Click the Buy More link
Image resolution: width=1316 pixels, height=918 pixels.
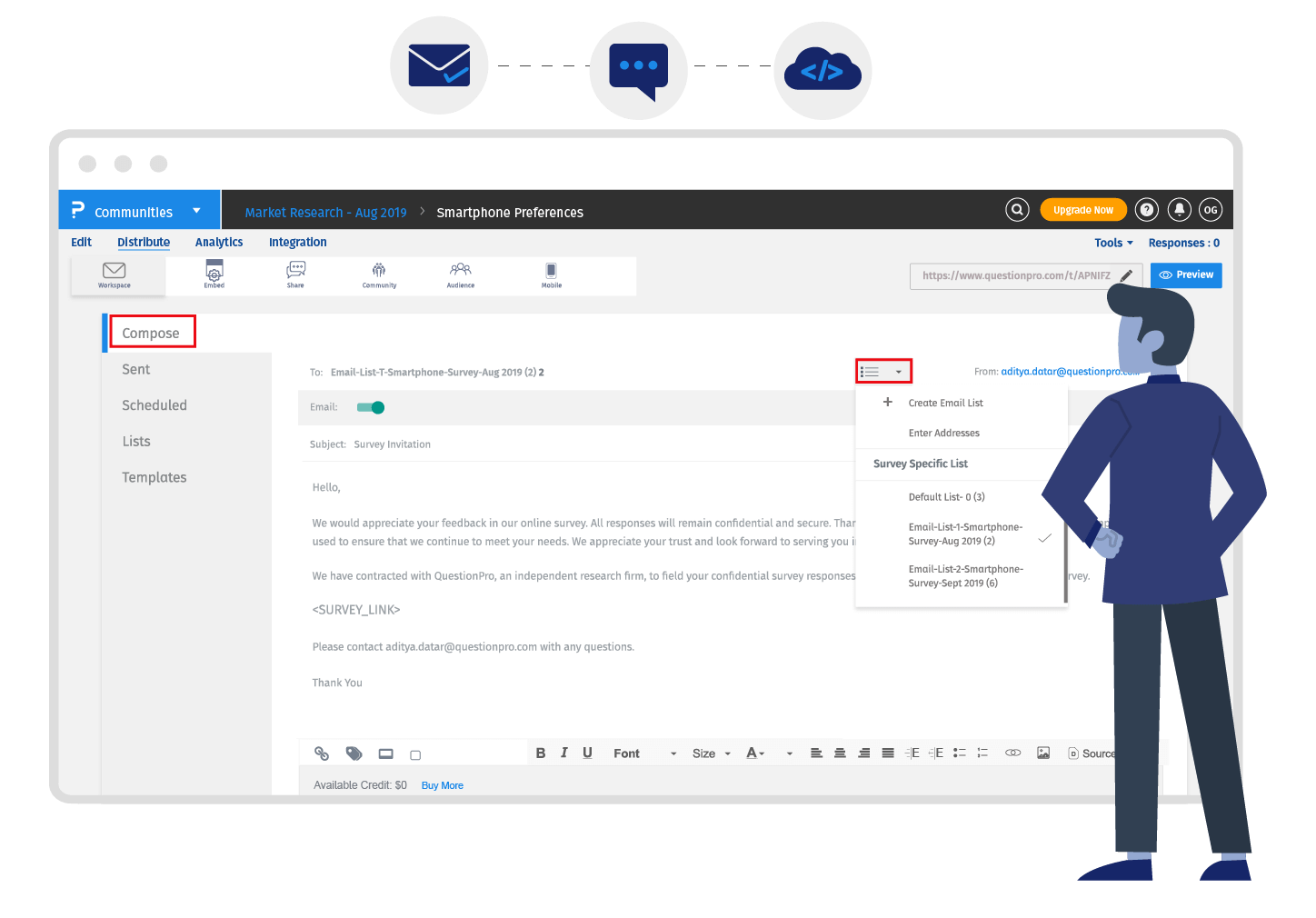pos(442,784)
